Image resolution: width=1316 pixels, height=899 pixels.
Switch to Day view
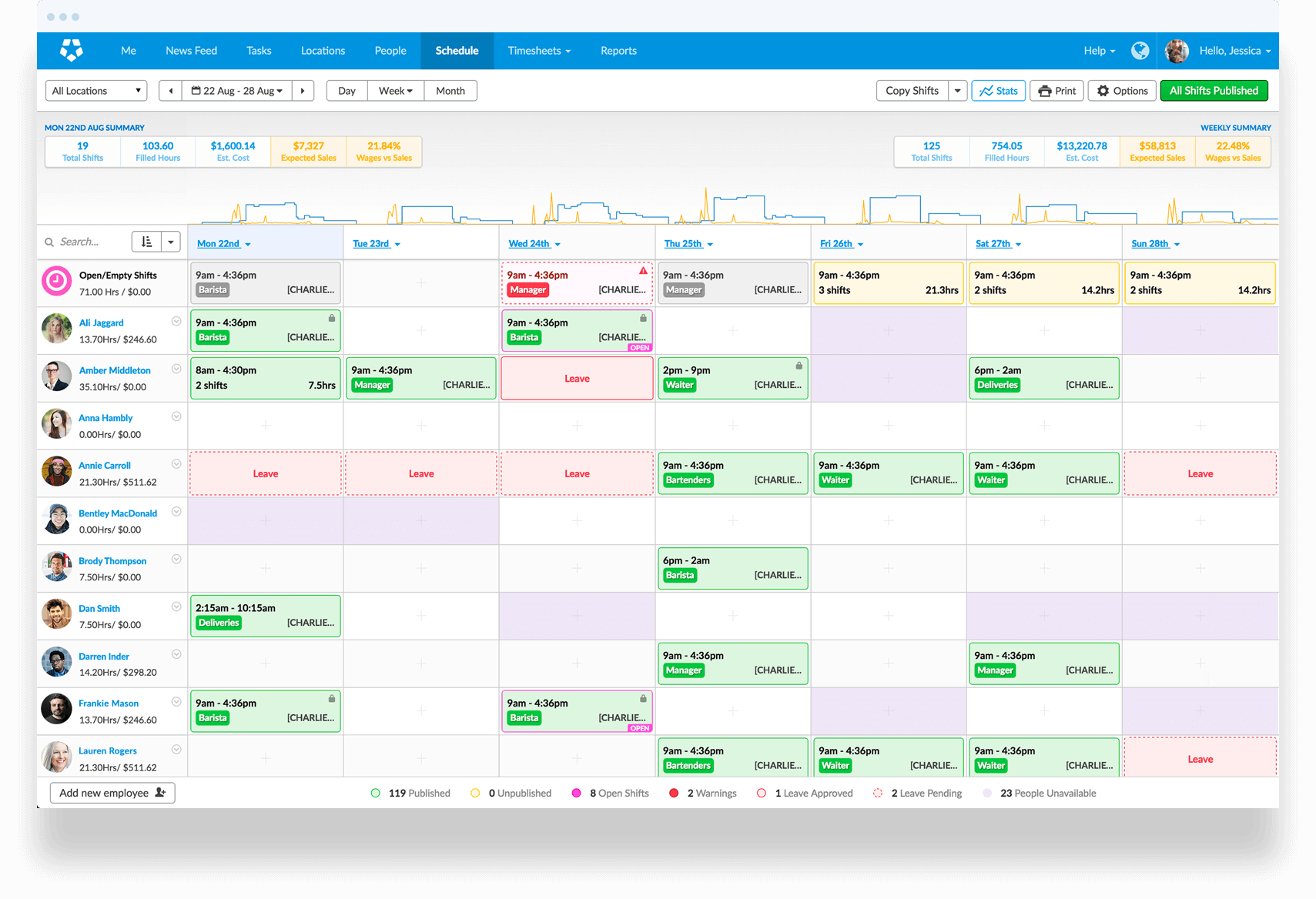(x=347, y=91)
